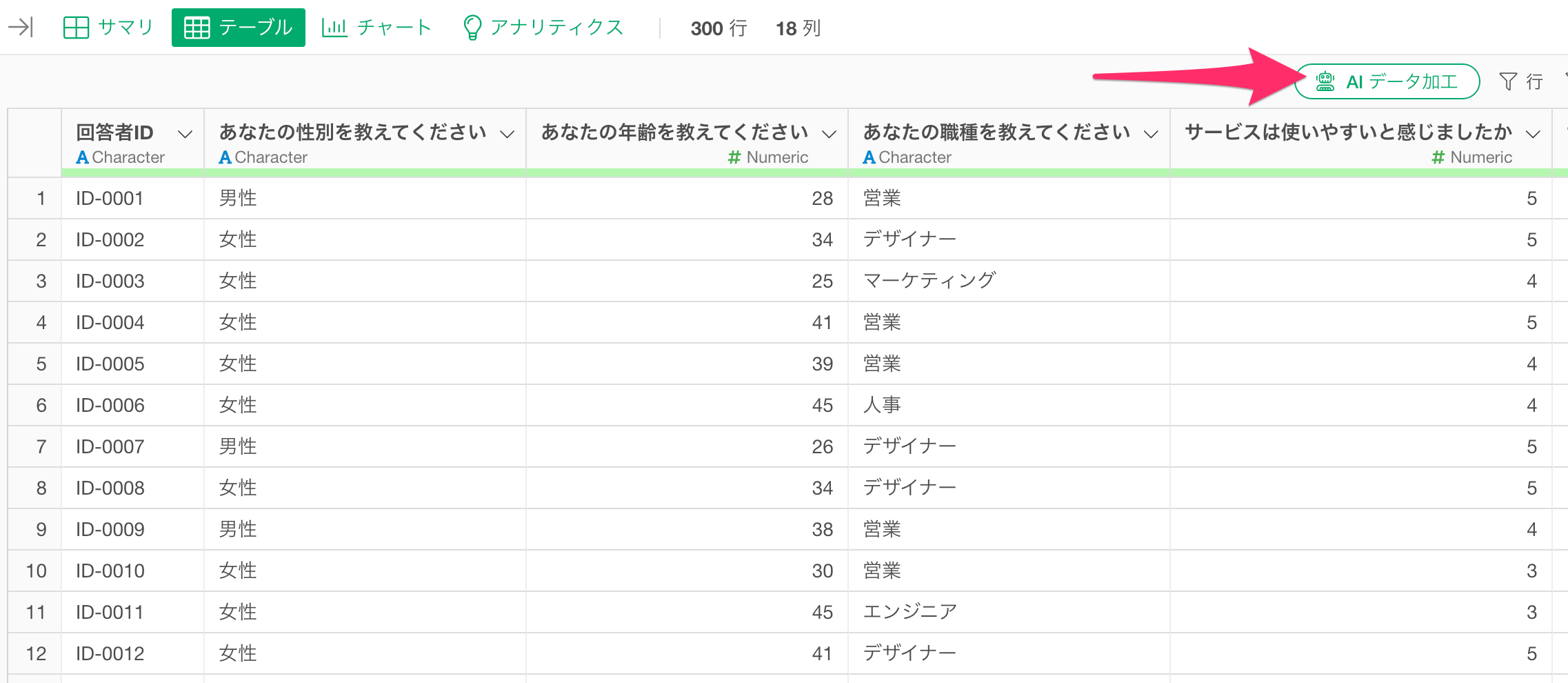Viewport: 1568px width, 683px height.
Task: Click the Character type icon under 回答者ID
Action: (82, 157)
